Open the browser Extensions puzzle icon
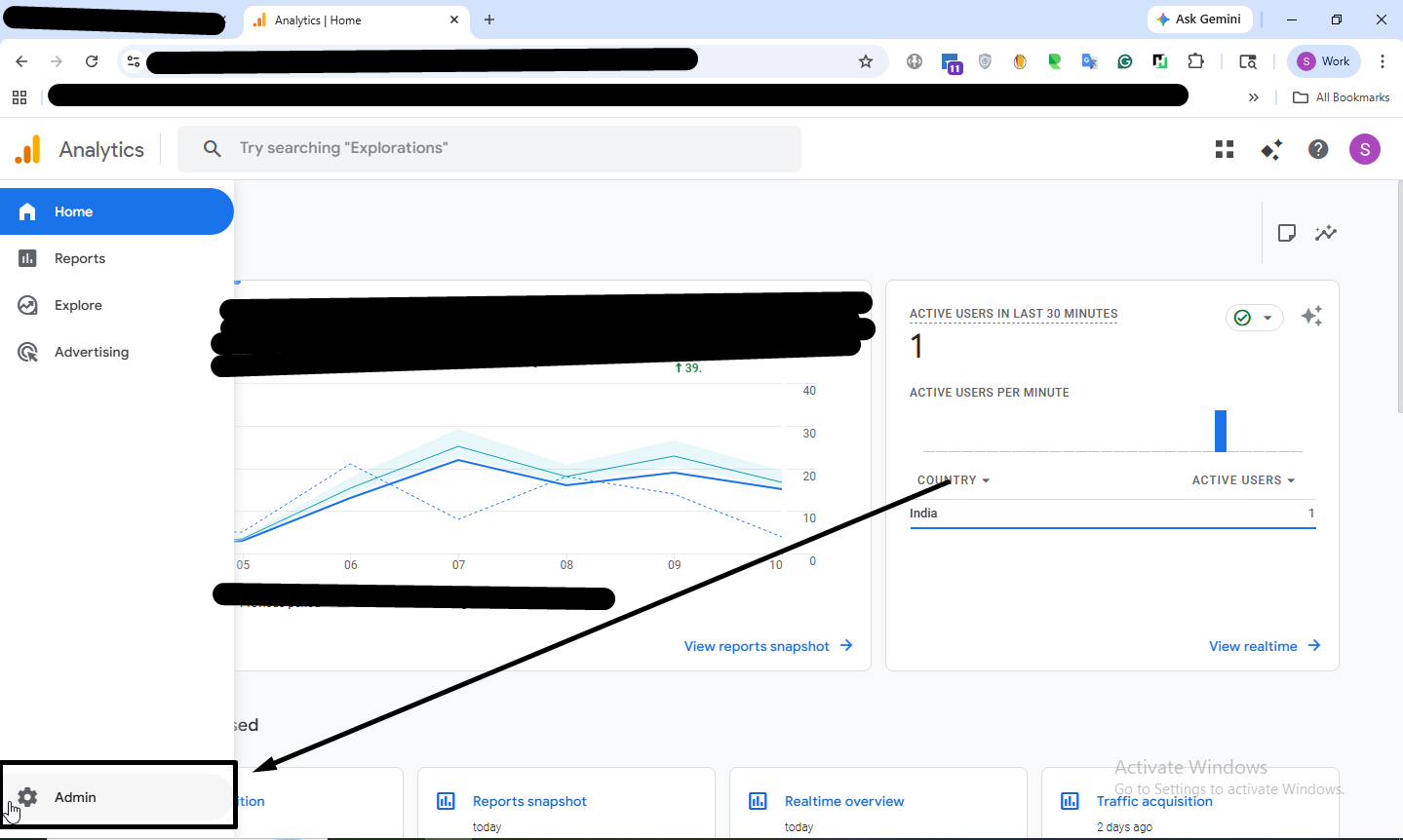 click(x=1195, y=61)
